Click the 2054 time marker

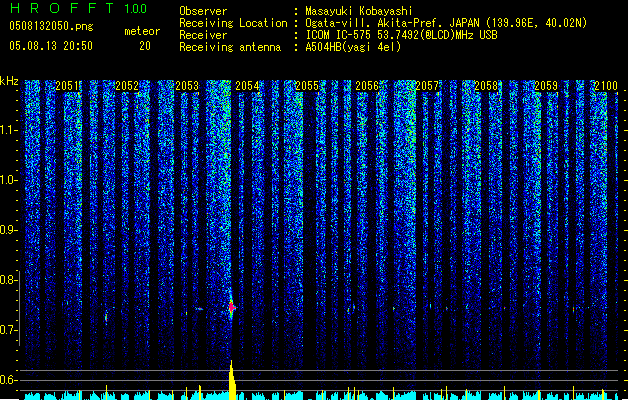click(x=247, y=86)
